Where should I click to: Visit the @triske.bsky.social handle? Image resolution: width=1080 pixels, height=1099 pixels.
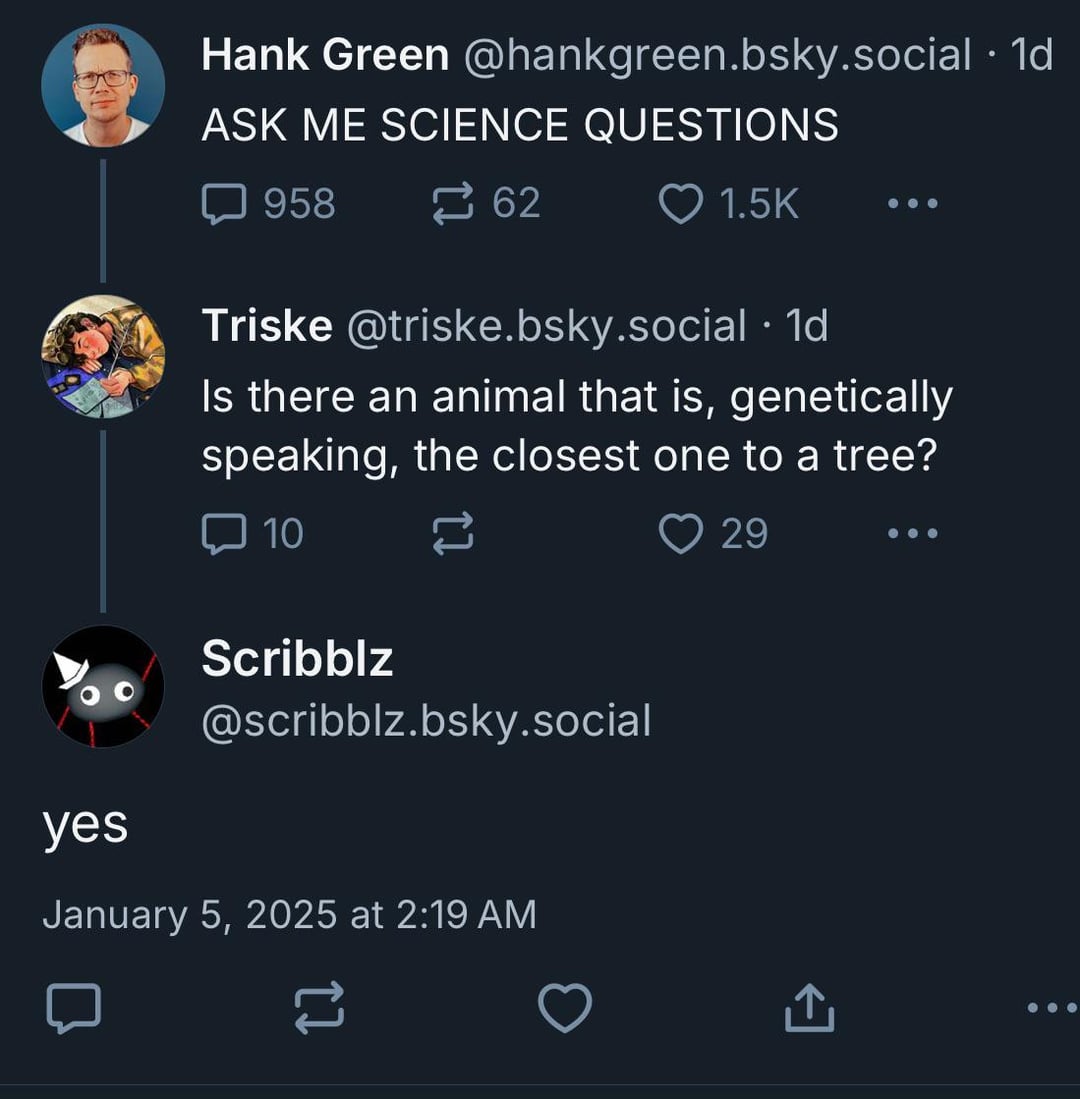tap(546, 325)
